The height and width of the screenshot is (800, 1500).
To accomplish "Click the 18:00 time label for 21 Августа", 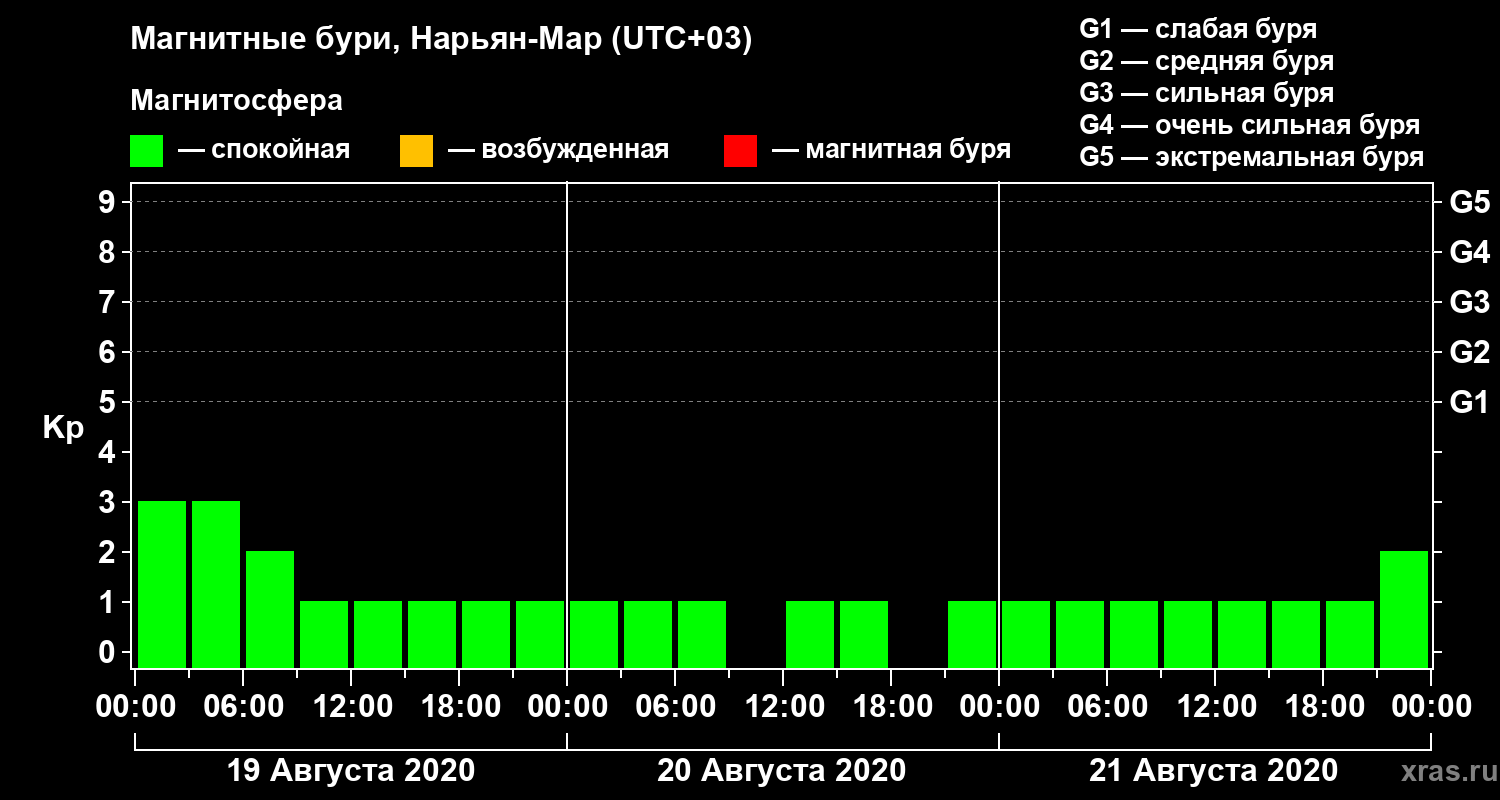I will (x=1323, y=707).
